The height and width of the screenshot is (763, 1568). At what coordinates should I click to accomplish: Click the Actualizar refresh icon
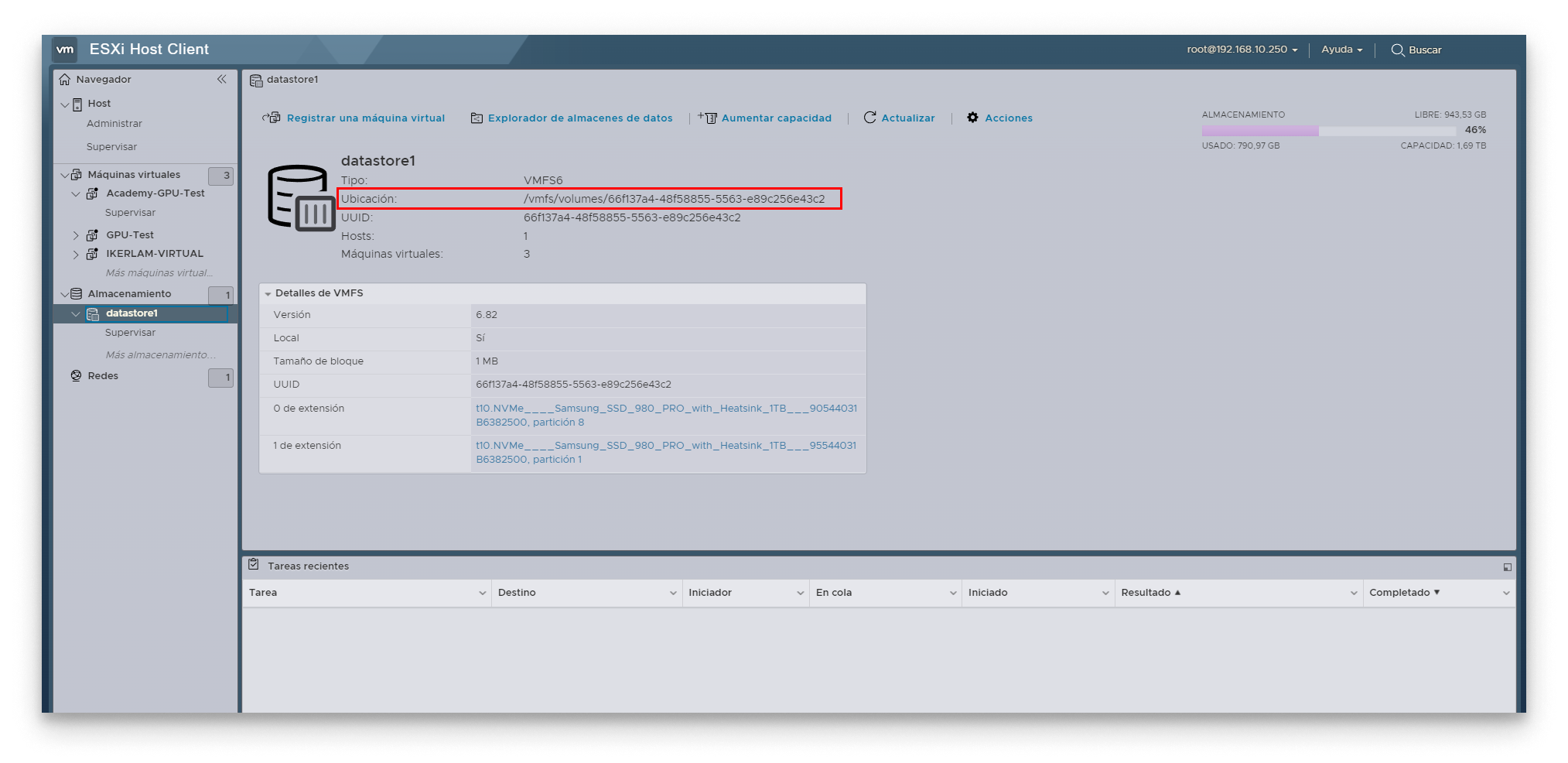tap(872, 118)
